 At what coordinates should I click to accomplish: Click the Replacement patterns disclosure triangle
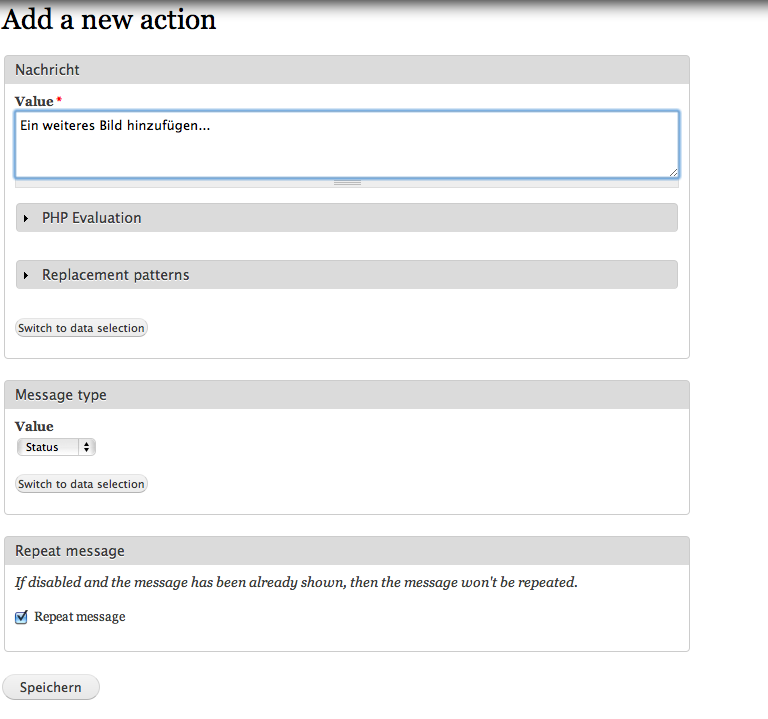pos(26,275)
